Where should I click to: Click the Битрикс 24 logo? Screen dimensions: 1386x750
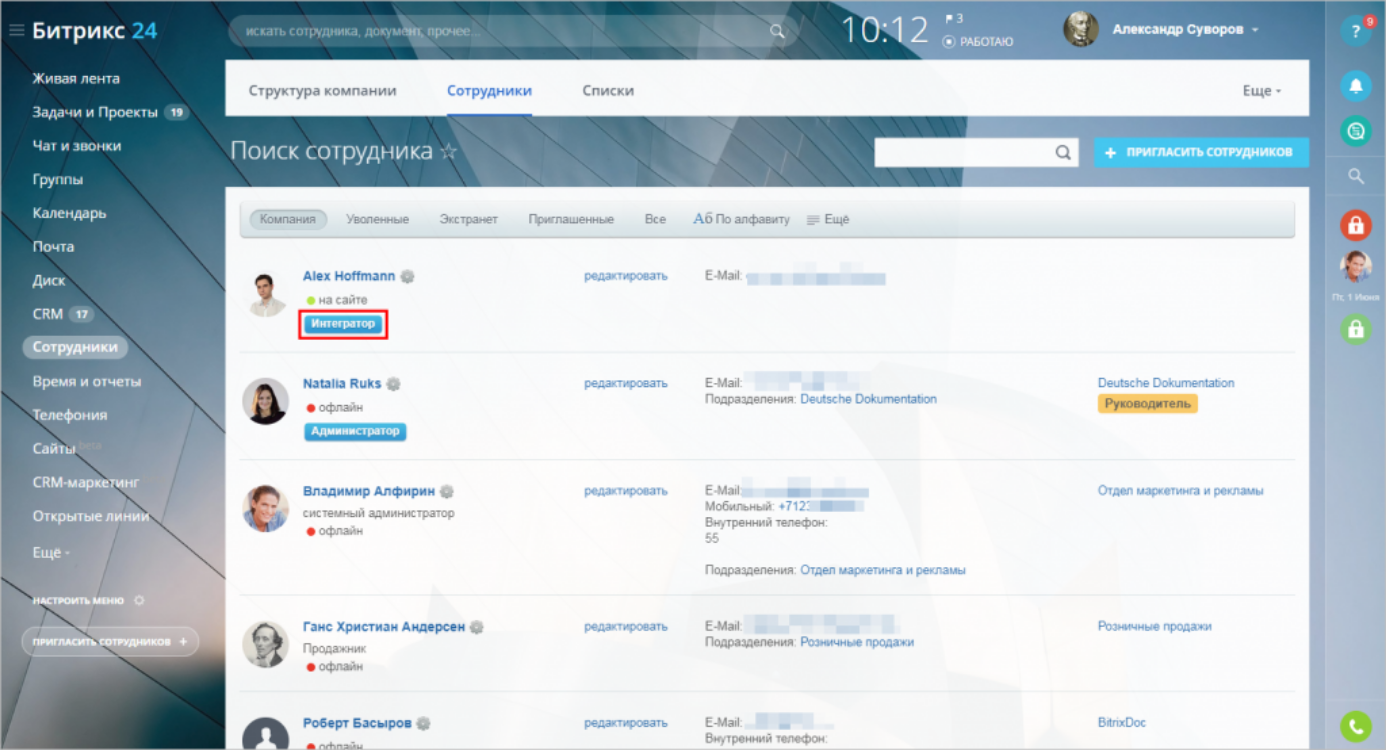tap(94, 31)
